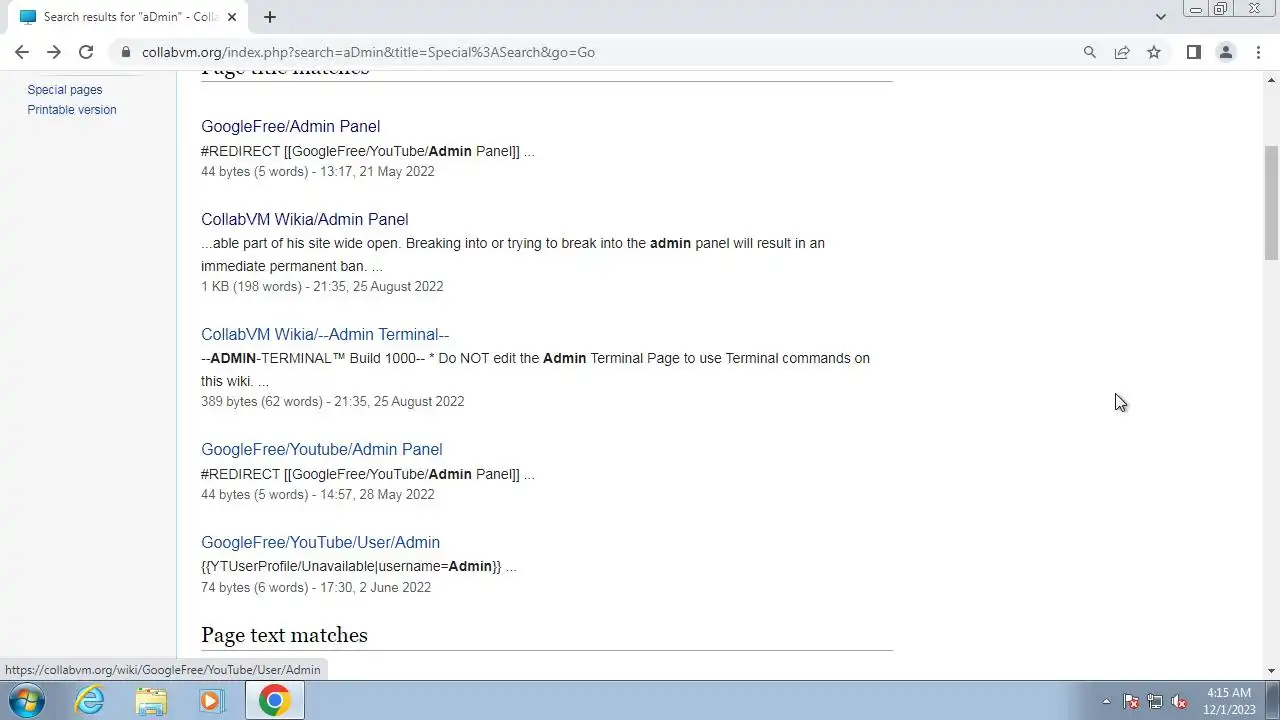Click the scrollbar up arrow
The width and height of the screenshot is (1280, 720).
1271,78
